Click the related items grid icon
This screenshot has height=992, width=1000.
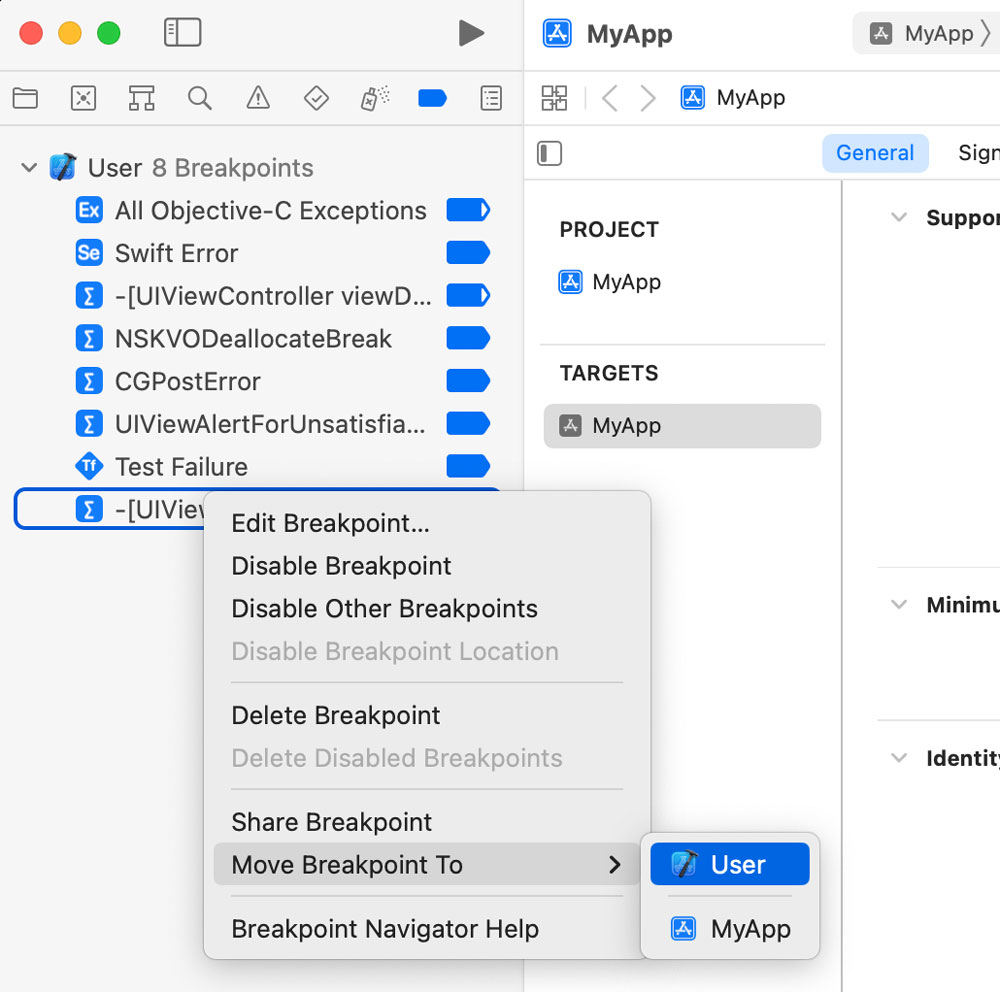[x=554, y=98]
